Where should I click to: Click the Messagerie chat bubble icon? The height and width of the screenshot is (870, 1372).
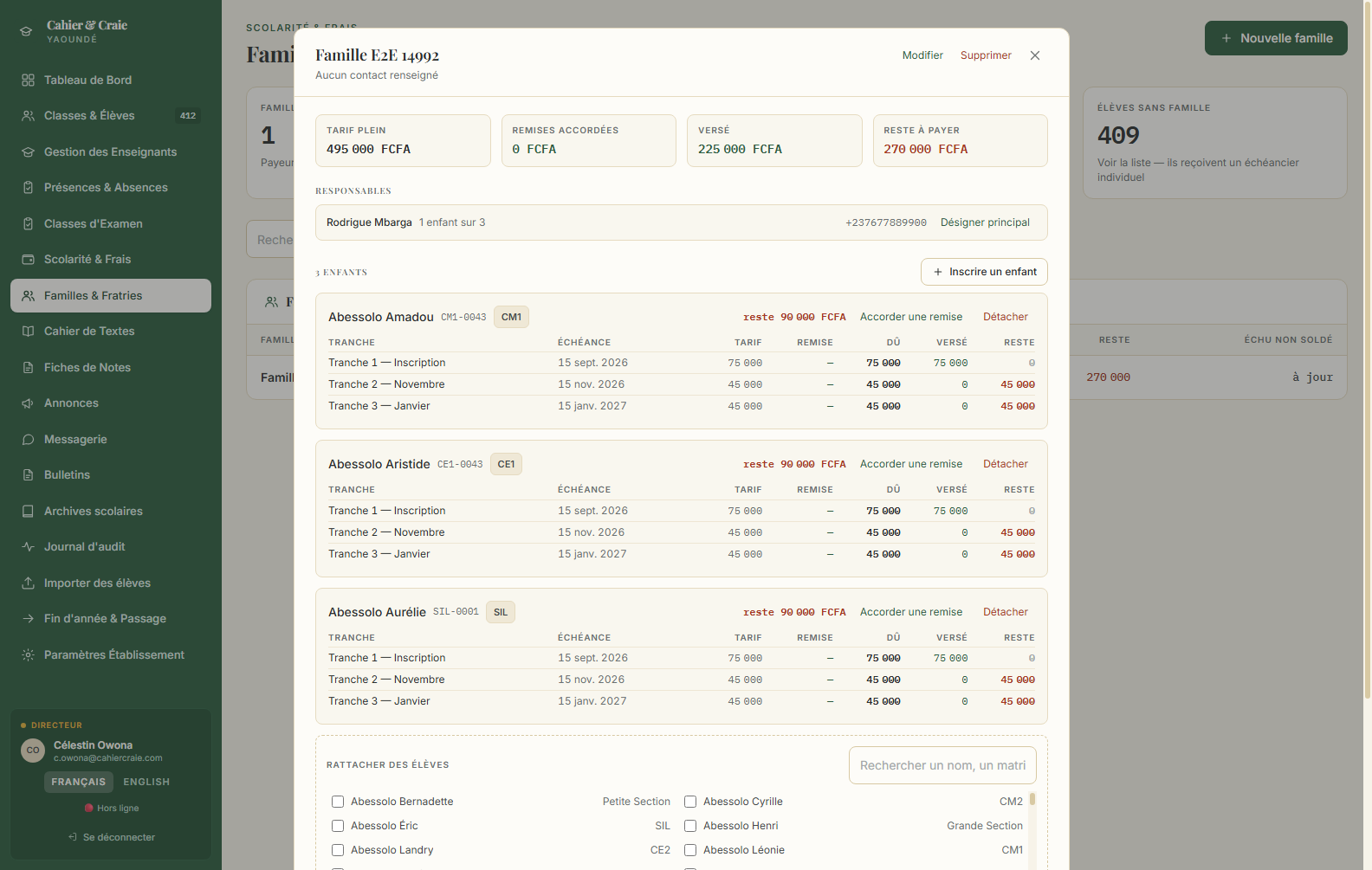[28, 440]
